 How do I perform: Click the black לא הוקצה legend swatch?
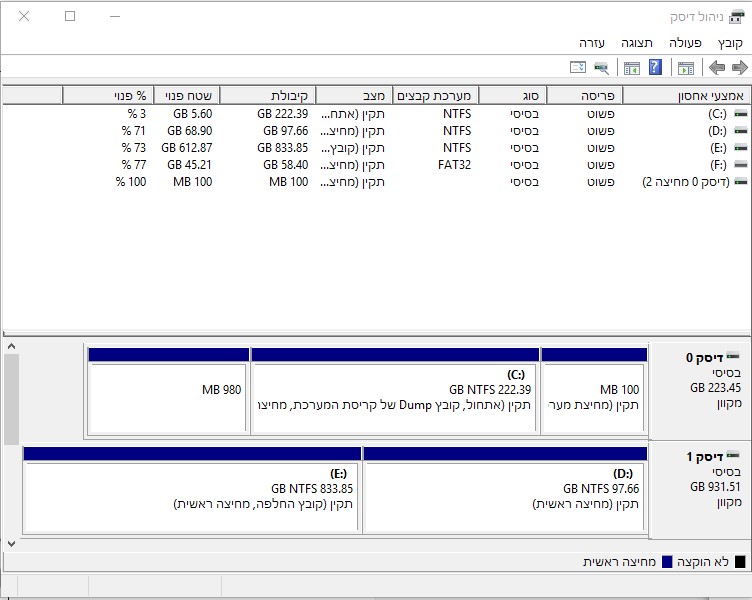[x=741, y=562]
